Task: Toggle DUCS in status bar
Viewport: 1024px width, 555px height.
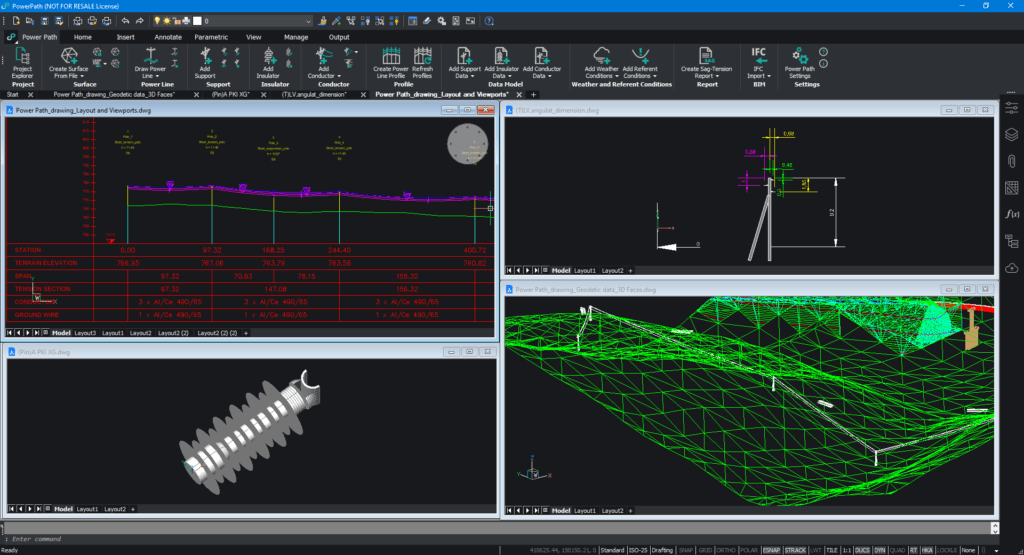Action: coord(862,550)
